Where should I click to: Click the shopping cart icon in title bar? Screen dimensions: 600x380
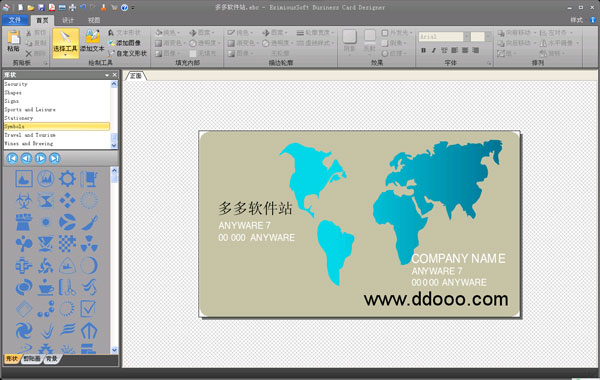tap(114, 7)
